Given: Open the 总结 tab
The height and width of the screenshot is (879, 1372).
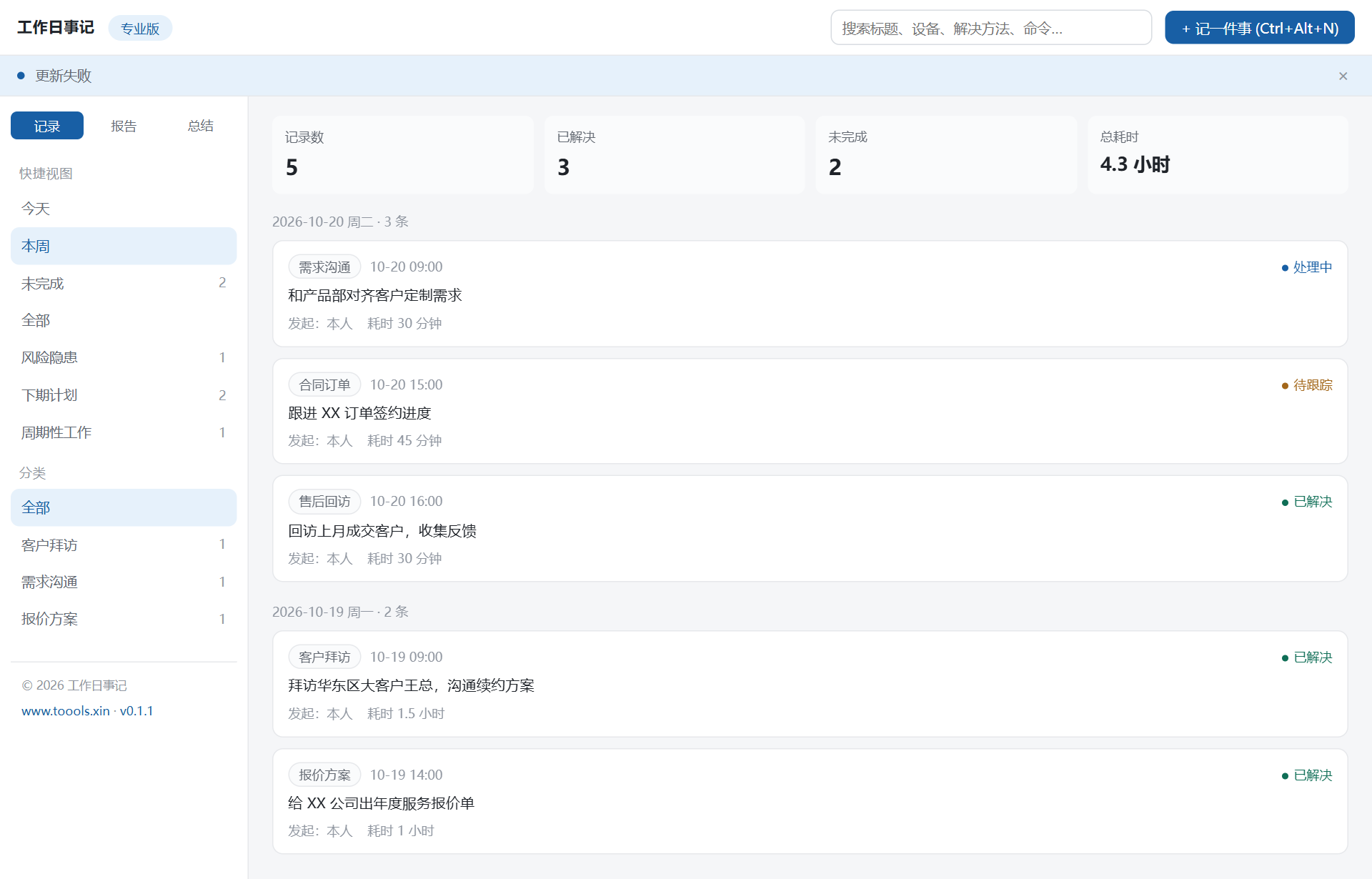Looking at the screenshot, I should [x=201, y=126].
